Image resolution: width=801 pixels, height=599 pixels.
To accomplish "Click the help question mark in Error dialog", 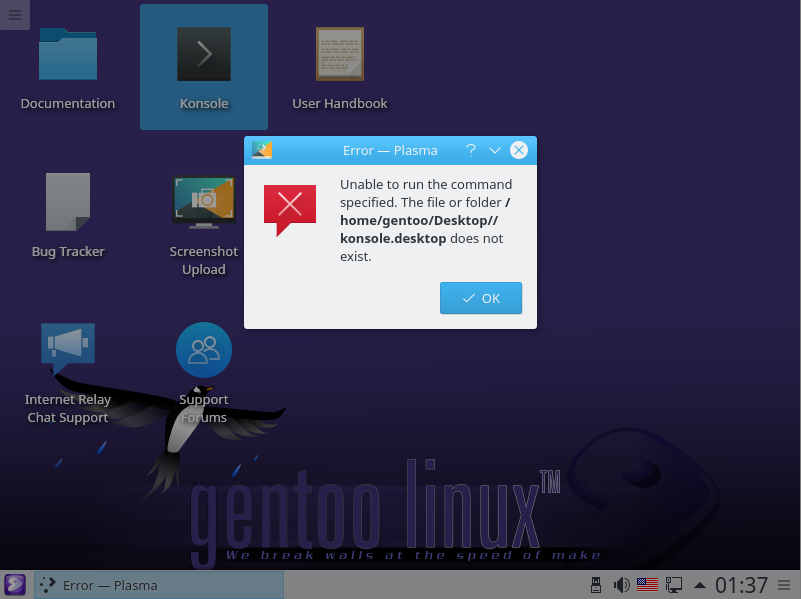I will click(x=470, y=150).
